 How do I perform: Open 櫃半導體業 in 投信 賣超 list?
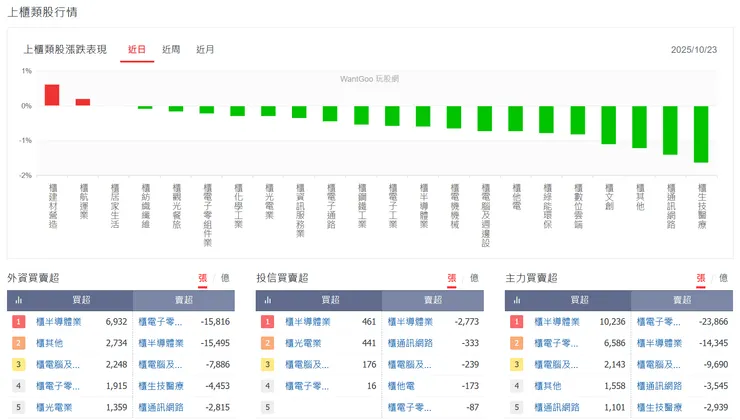click(x=410, y=322)
